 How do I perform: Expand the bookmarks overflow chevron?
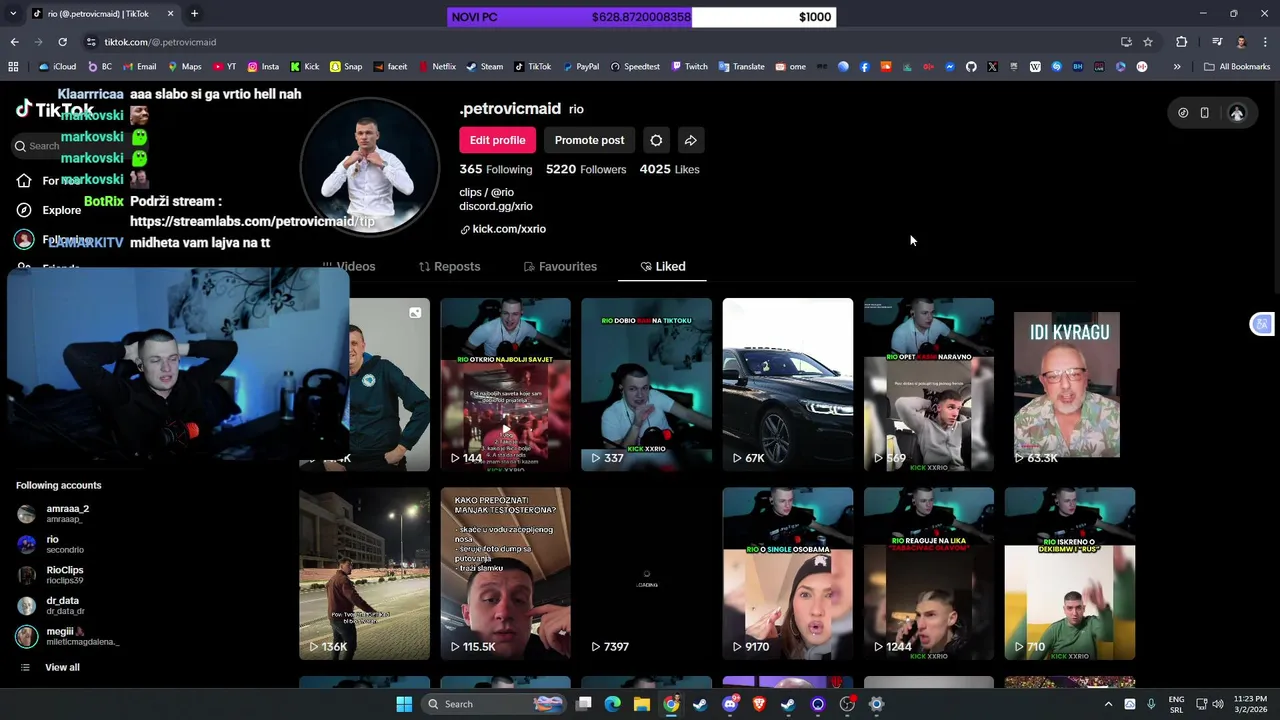click(x=1177, y=67)
